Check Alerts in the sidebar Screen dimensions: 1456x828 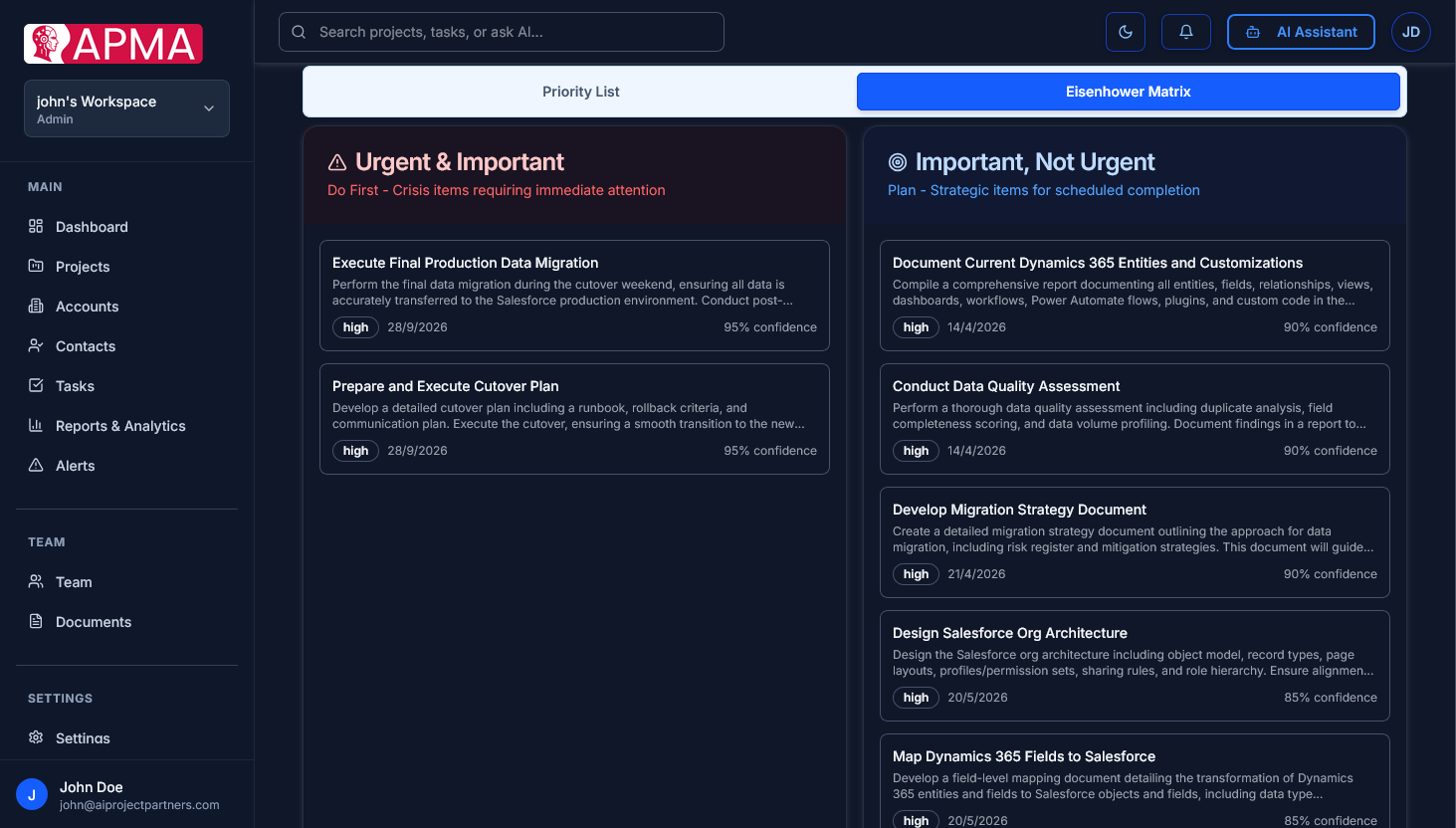click(74, 465)
